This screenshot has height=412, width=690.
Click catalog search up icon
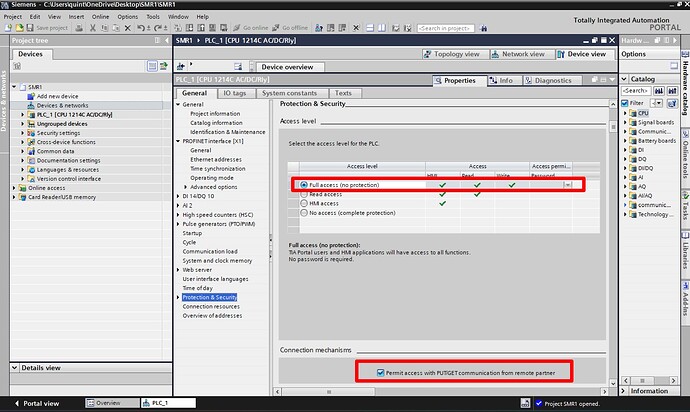672,91
